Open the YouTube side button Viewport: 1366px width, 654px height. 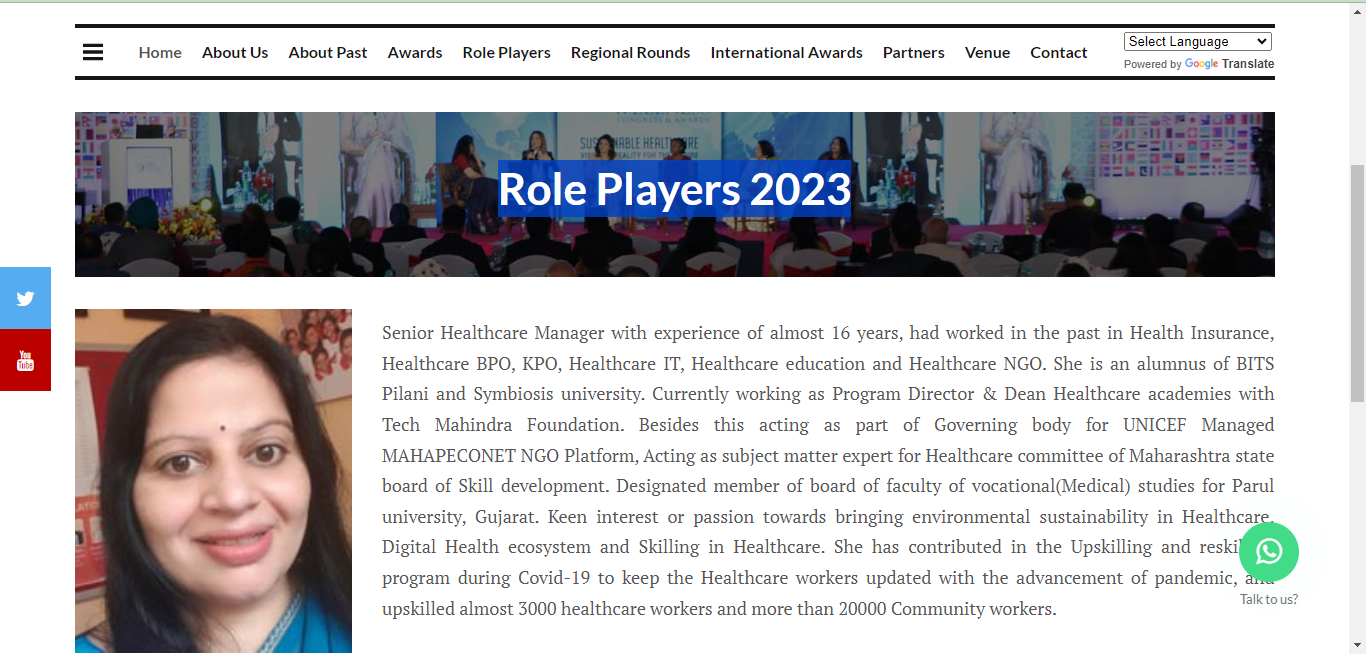coord(25,360)
